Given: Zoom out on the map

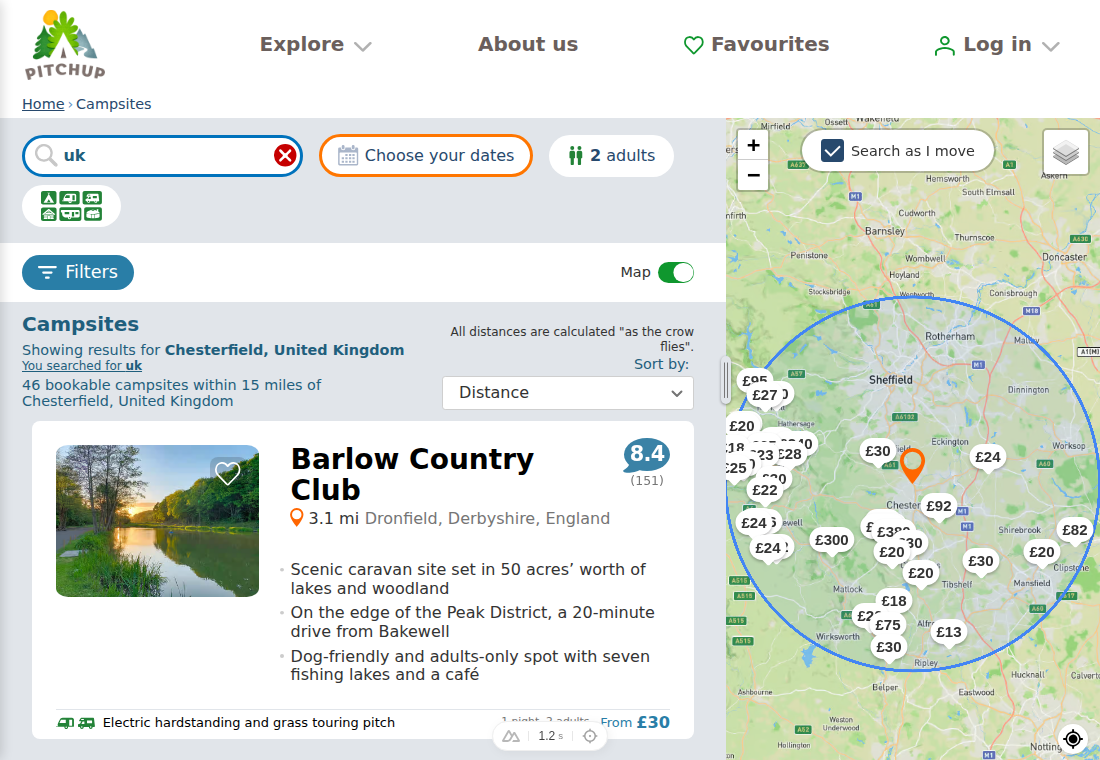Looking at the screenshot, I should click(x=753, y=175).
